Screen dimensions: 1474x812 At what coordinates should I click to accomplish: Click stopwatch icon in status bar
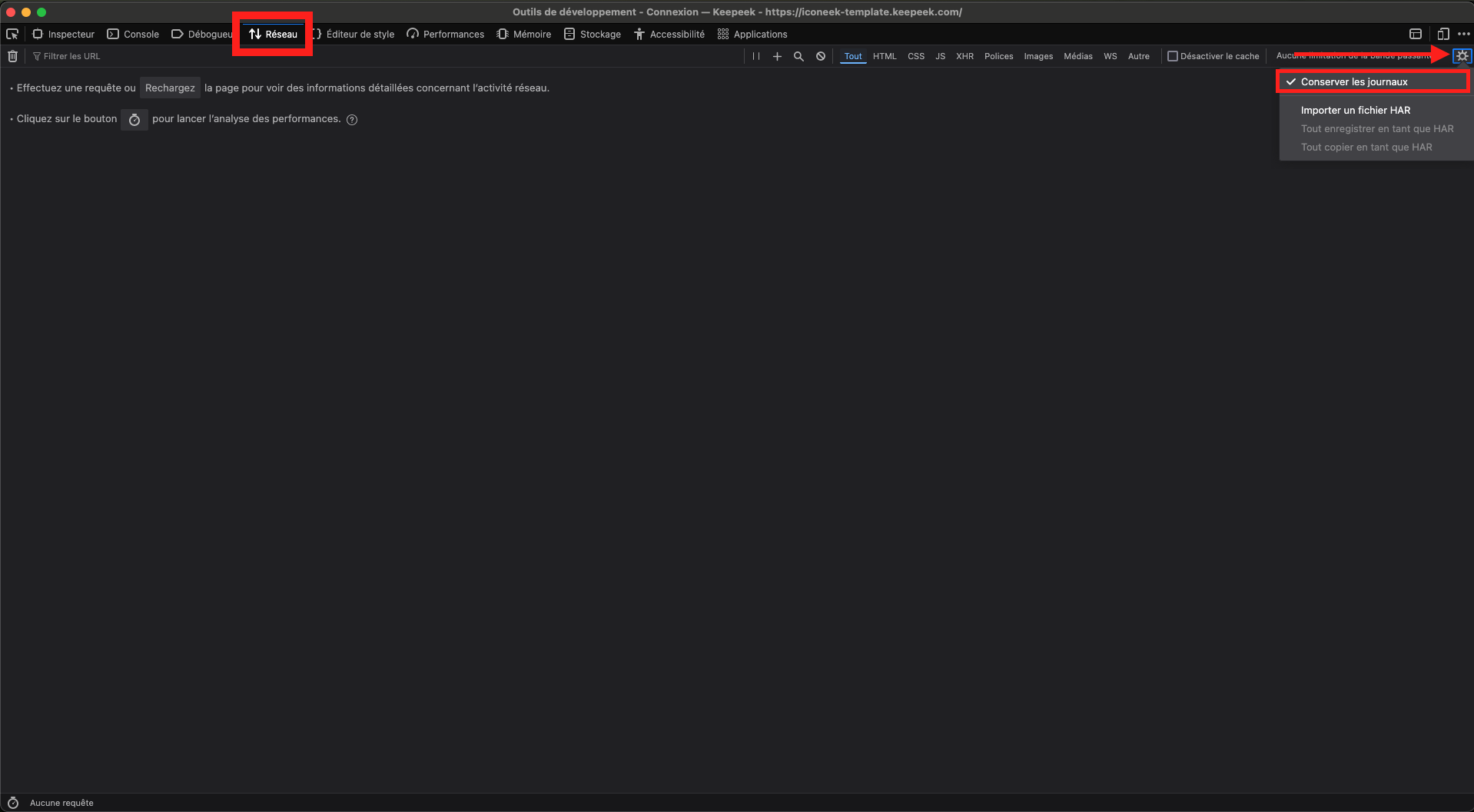pyautogui.click(x=13, y=803)
